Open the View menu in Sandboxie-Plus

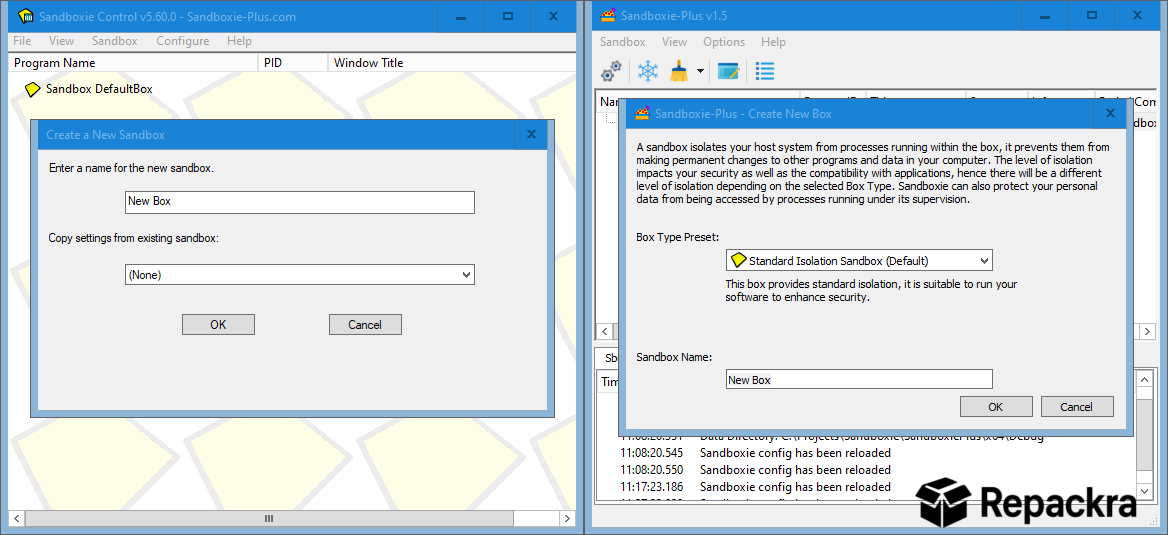tap(674, 42)
